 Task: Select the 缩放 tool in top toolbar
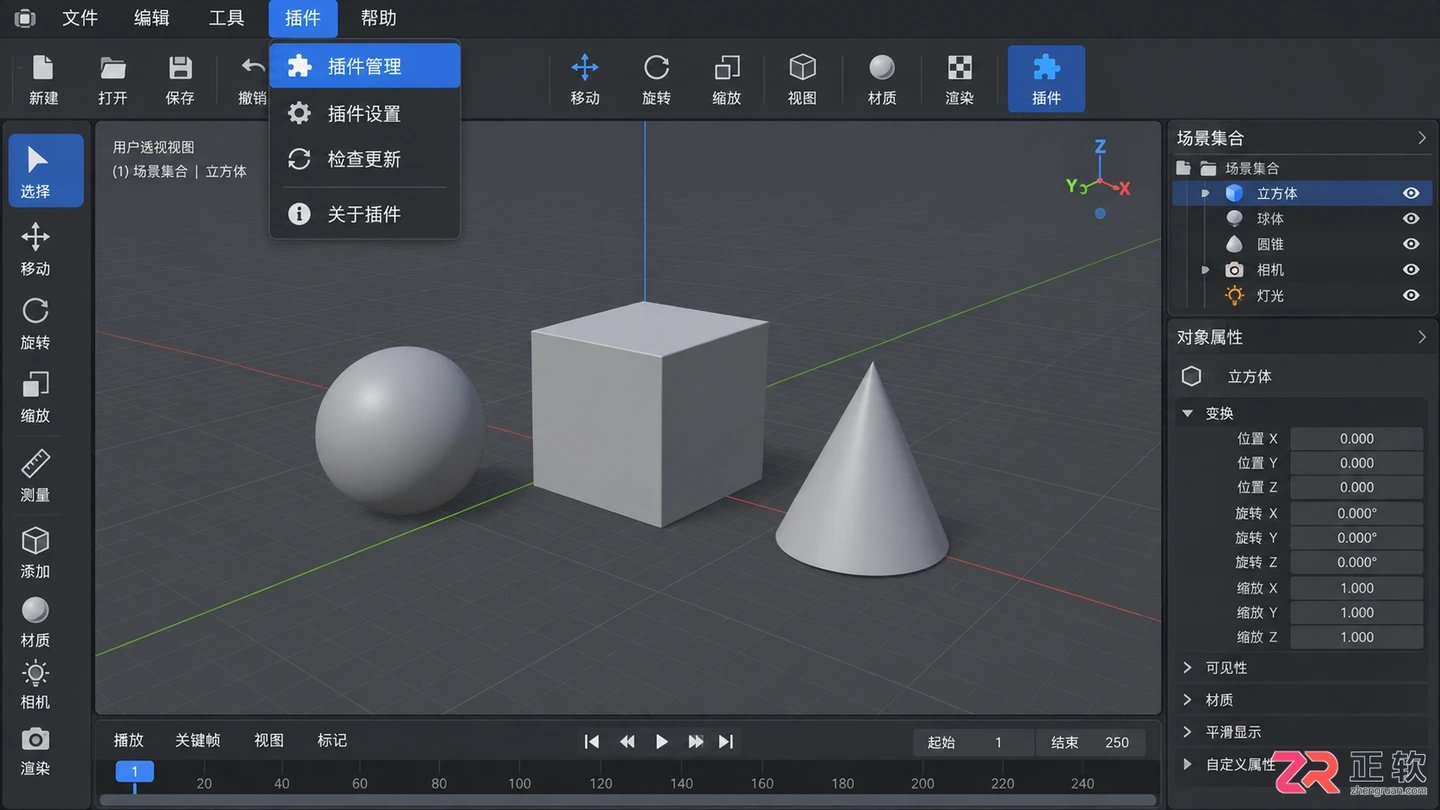pos(727,79)
